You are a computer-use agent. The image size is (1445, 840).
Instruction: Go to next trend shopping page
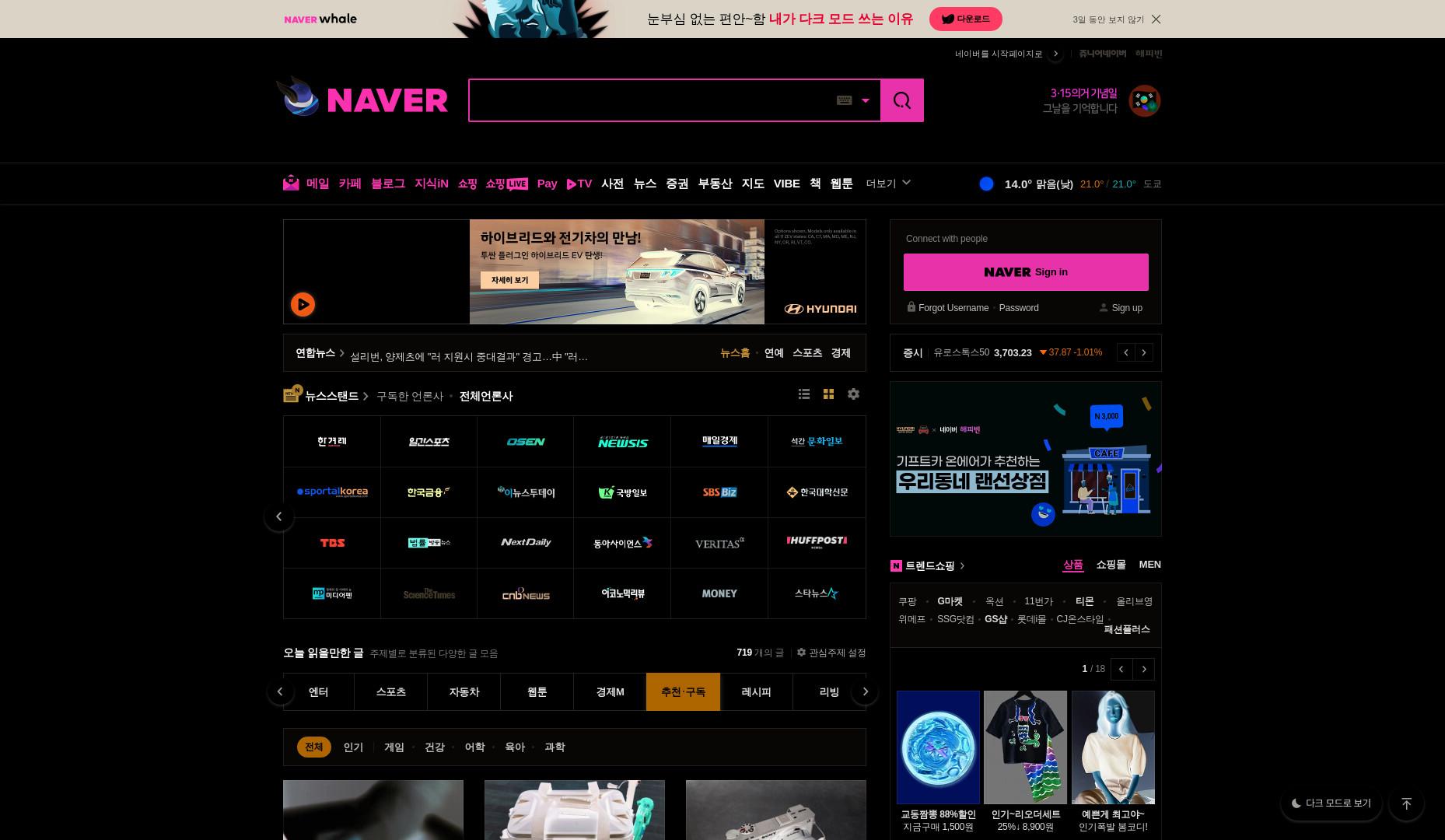[1144, 670]
